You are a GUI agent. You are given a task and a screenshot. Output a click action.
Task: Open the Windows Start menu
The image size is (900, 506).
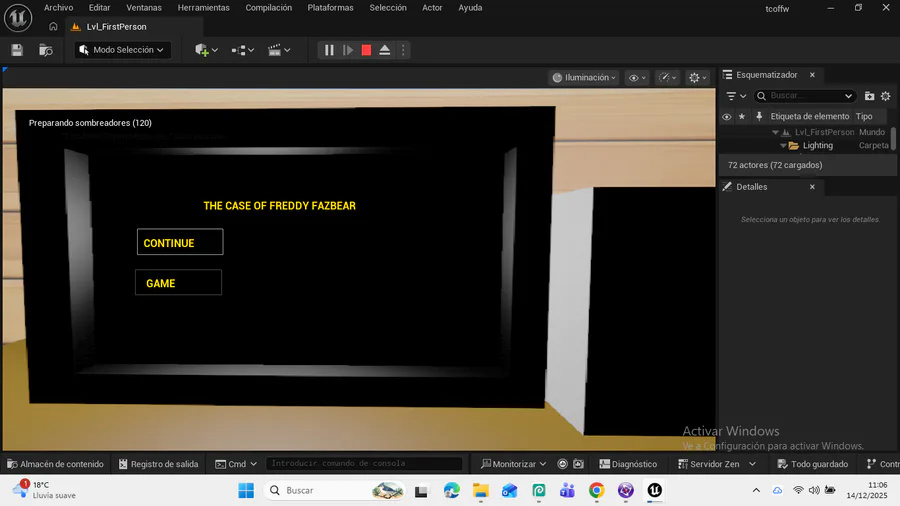point(246,491)
